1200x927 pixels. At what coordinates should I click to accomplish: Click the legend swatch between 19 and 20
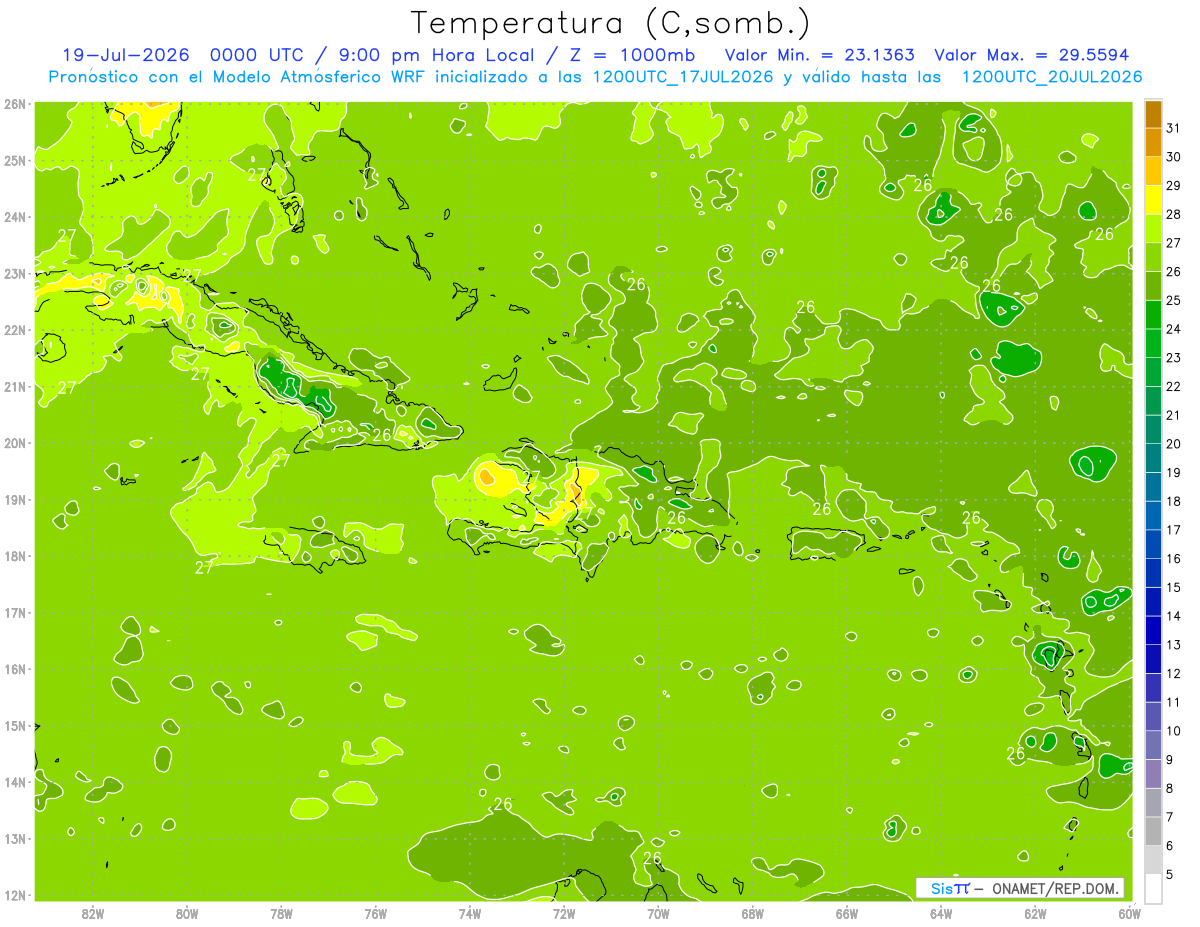(1153, 458)
